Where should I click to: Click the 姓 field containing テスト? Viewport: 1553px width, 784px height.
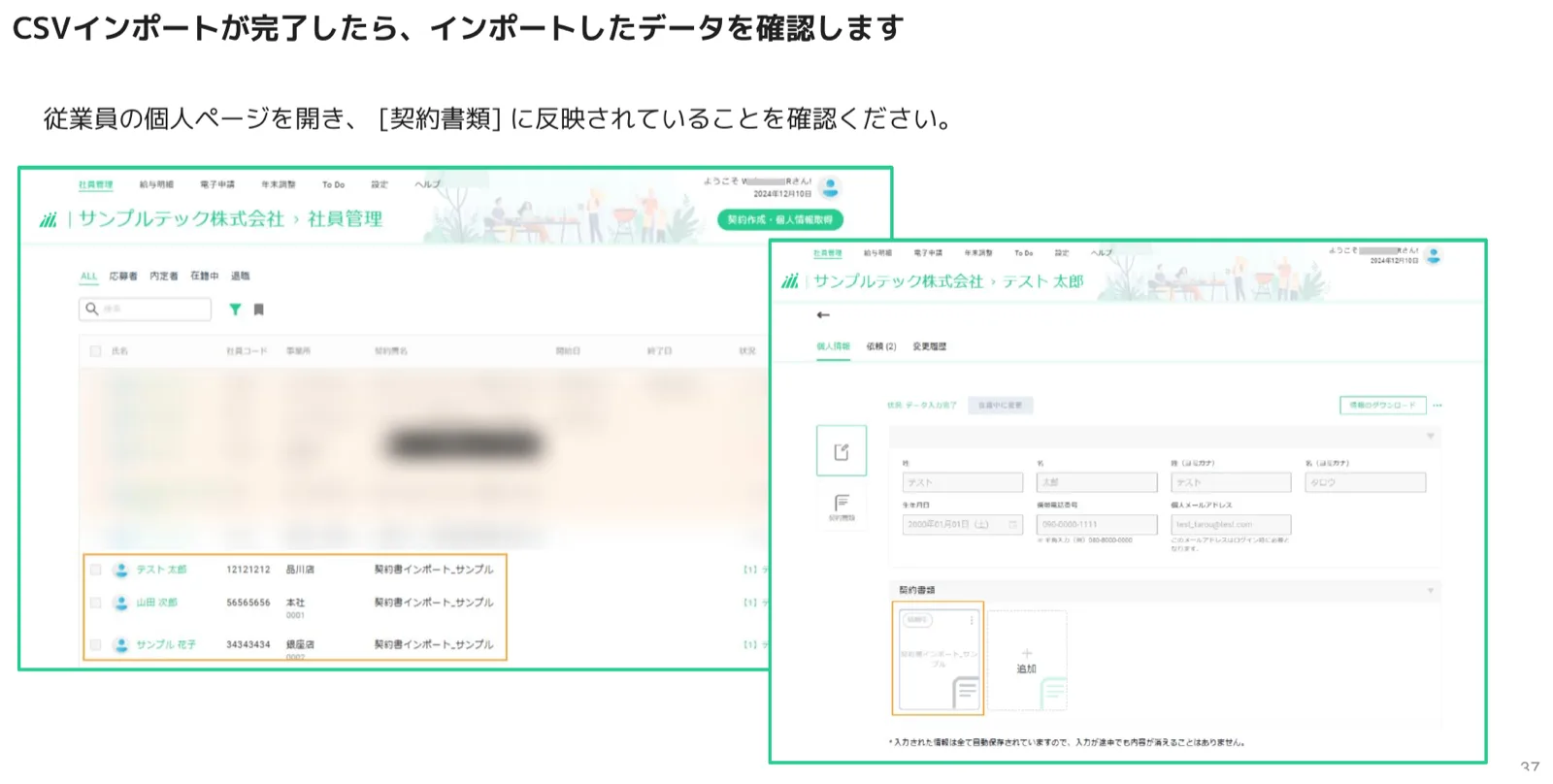coord(963,482)
